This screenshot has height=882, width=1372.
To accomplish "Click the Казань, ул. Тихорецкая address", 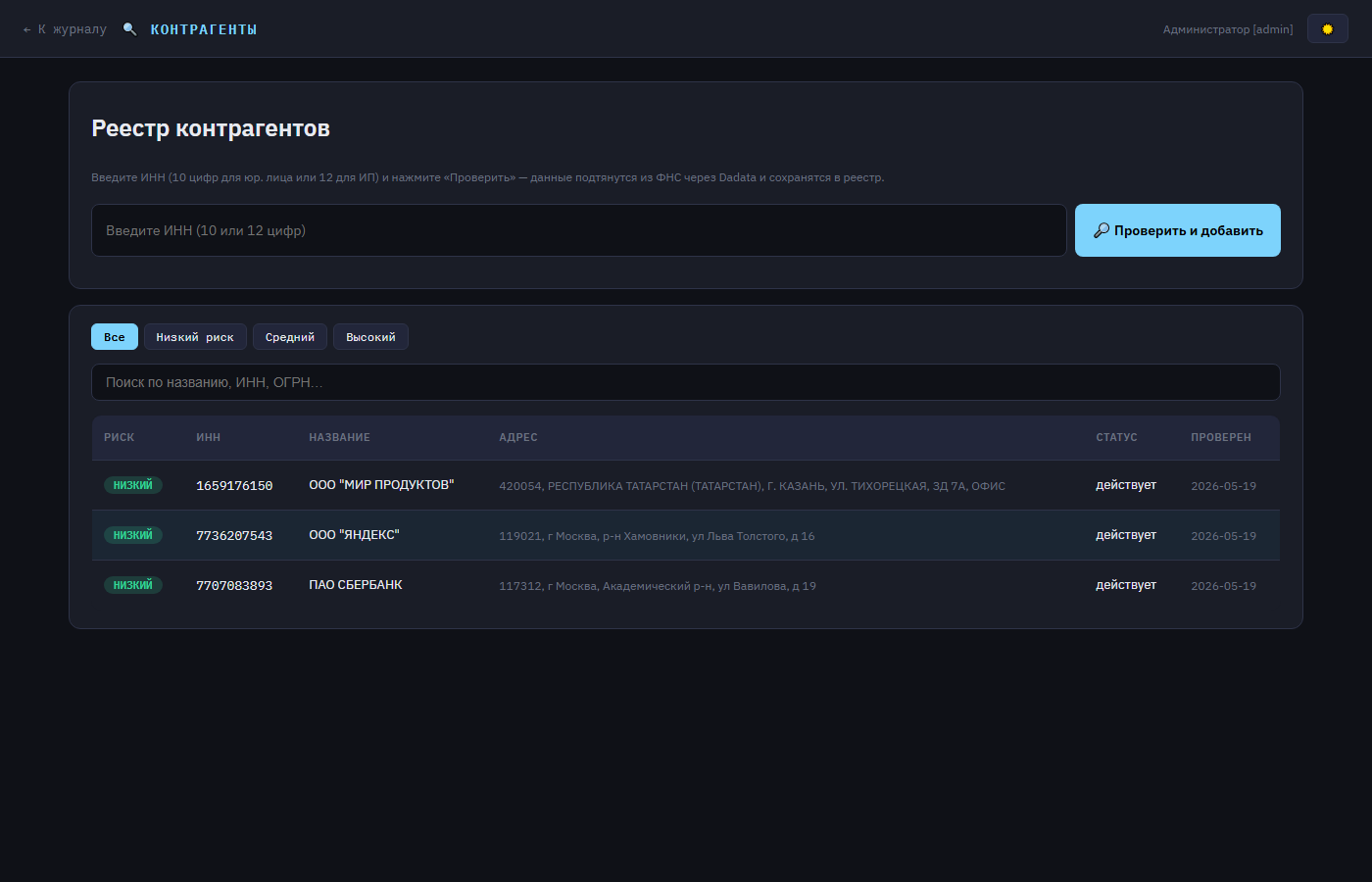I will [x=752, y=486].
